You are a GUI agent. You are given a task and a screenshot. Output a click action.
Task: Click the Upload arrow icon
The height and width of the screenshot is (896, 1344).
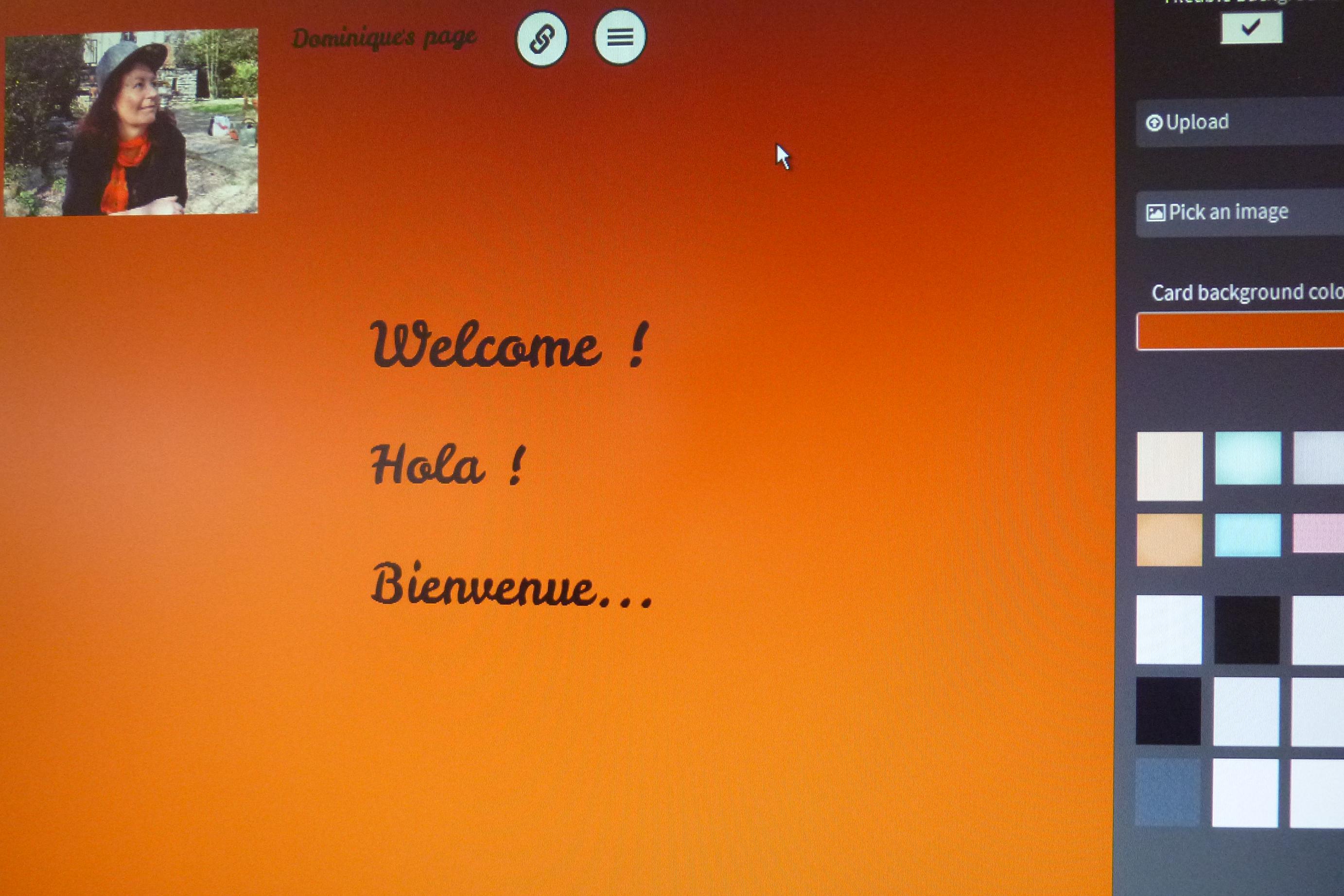click(x=1154, y=123)
